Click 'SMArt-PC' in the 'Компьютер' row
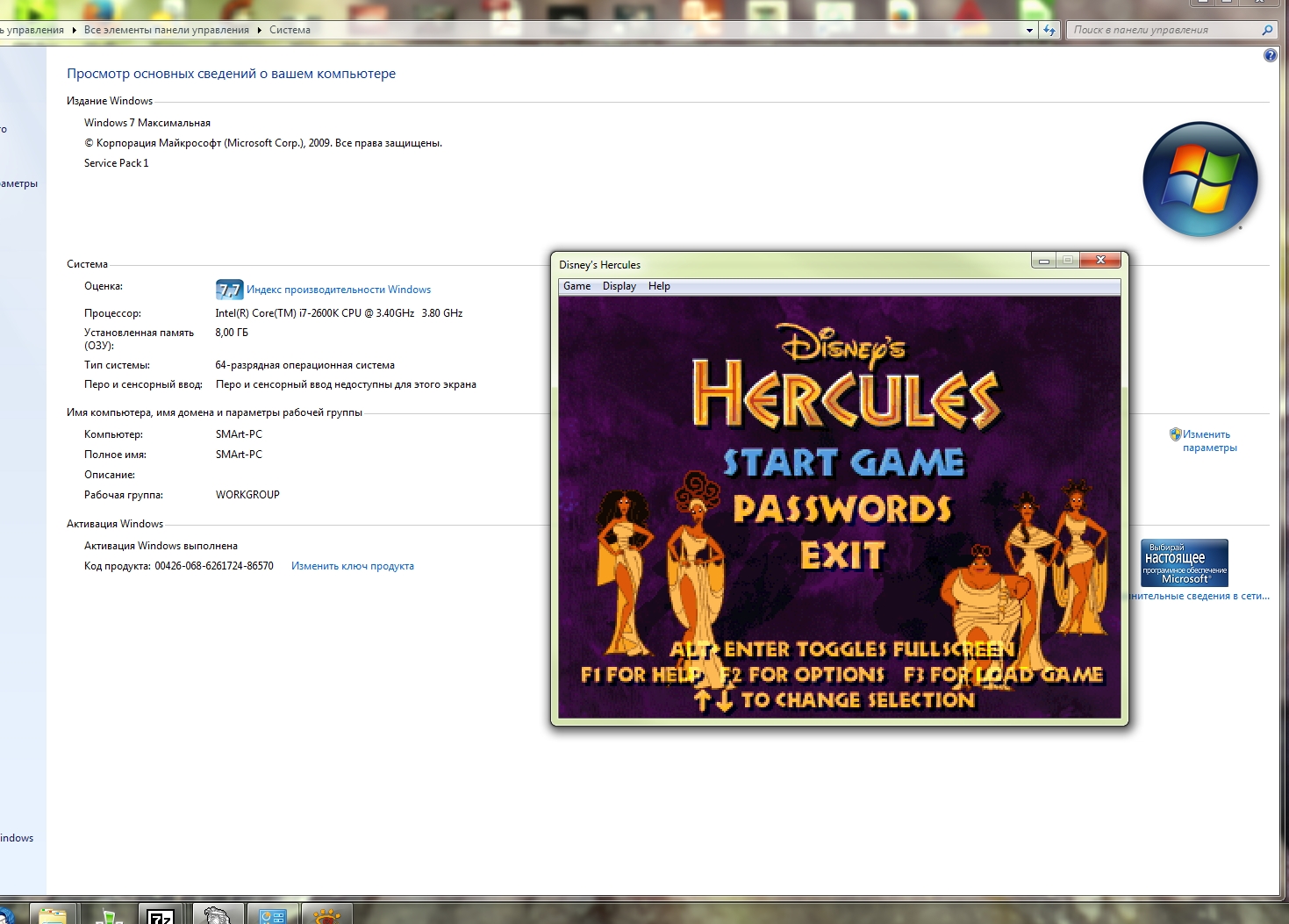This screenshot has height=924, width=1289. [239, 434]
